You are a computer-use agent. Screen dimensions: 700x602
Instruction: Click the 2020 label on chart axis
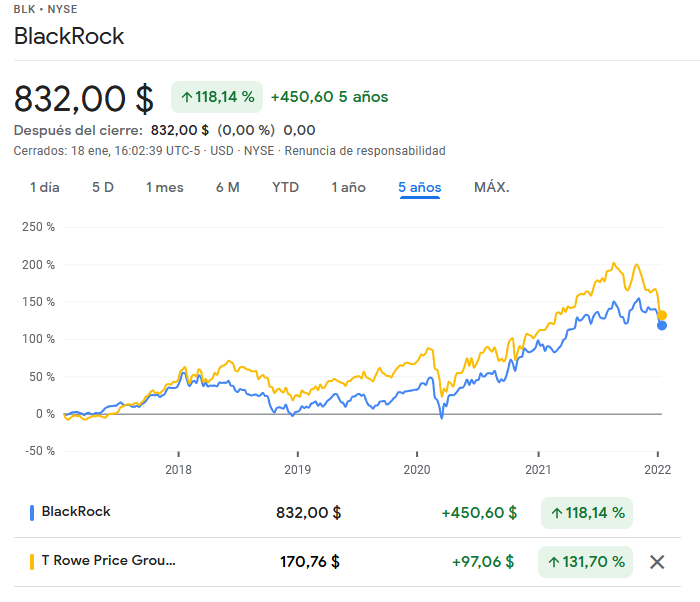[x=415, y=469]
